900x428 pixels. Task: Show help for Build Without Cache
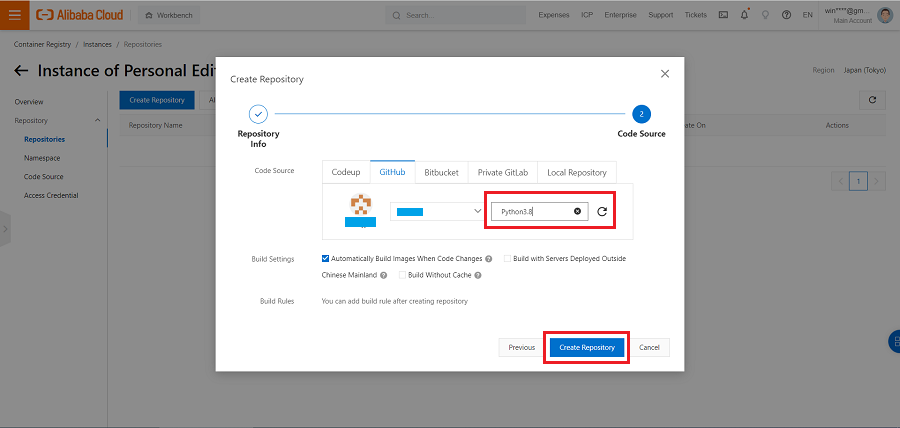[478, 275]
